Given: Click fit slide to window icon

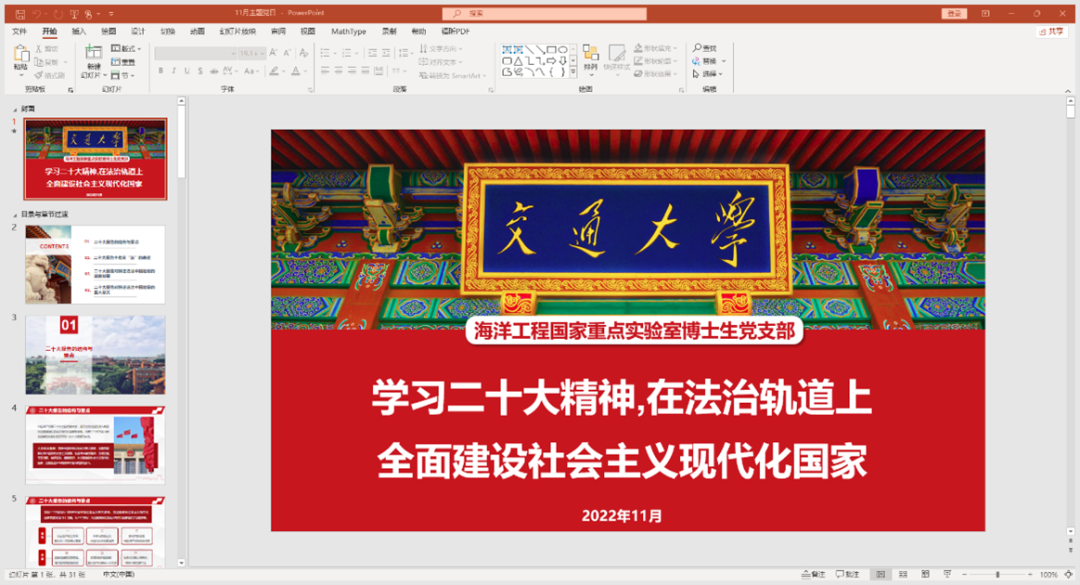Looking at the screenshot, I should 1070,575.
